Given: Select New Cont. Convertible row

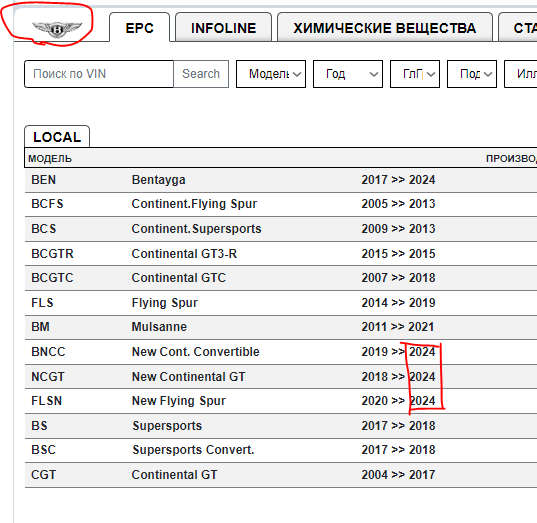Looking at the screenshot, I should [281, 352].
